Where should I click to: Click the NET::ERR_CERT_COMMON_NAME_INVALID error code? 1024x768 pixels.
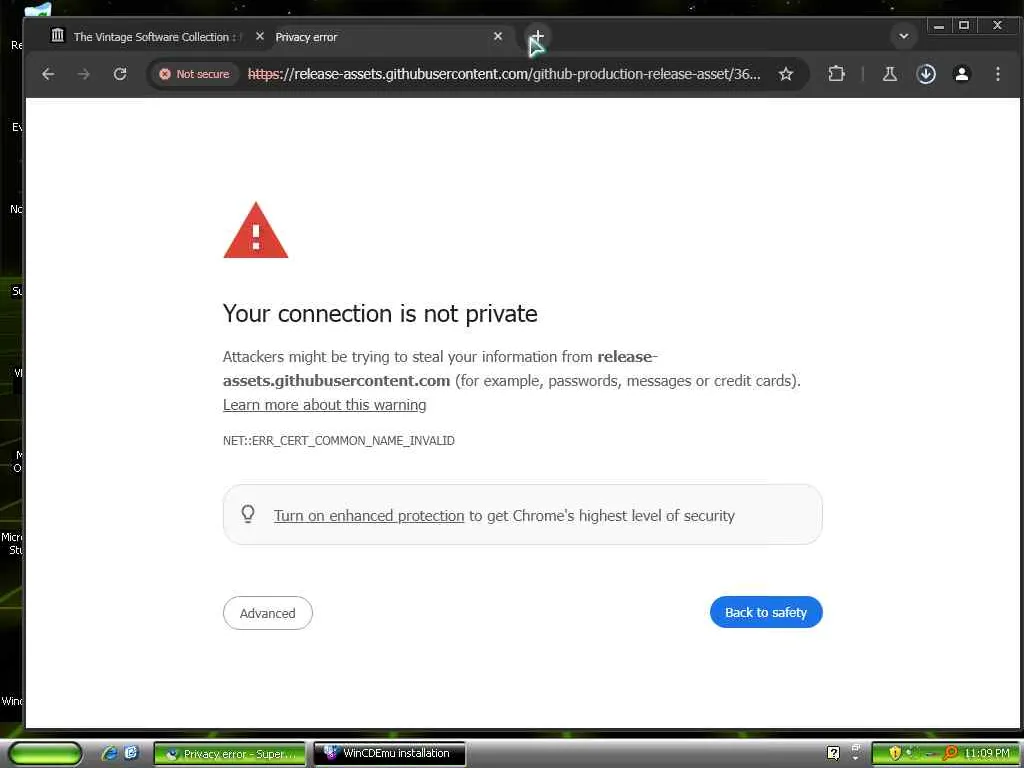(338, 441)
